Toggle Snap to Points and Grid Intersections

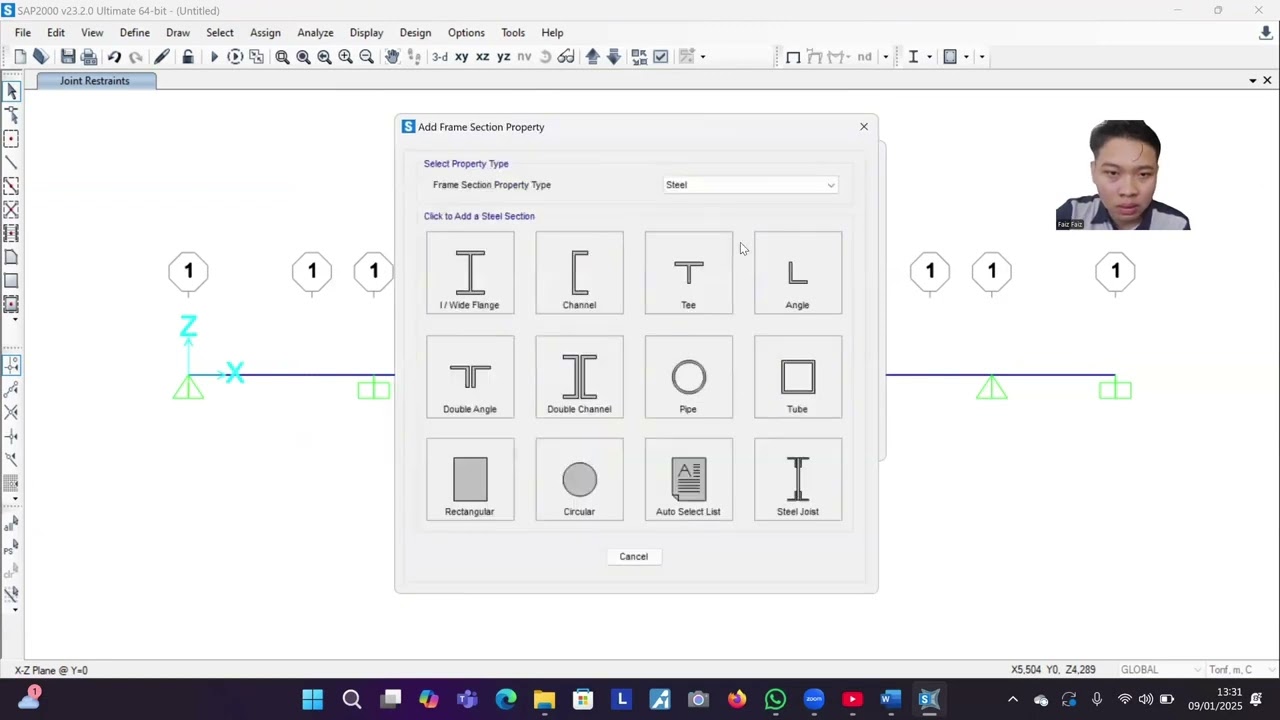click(12, 366)
